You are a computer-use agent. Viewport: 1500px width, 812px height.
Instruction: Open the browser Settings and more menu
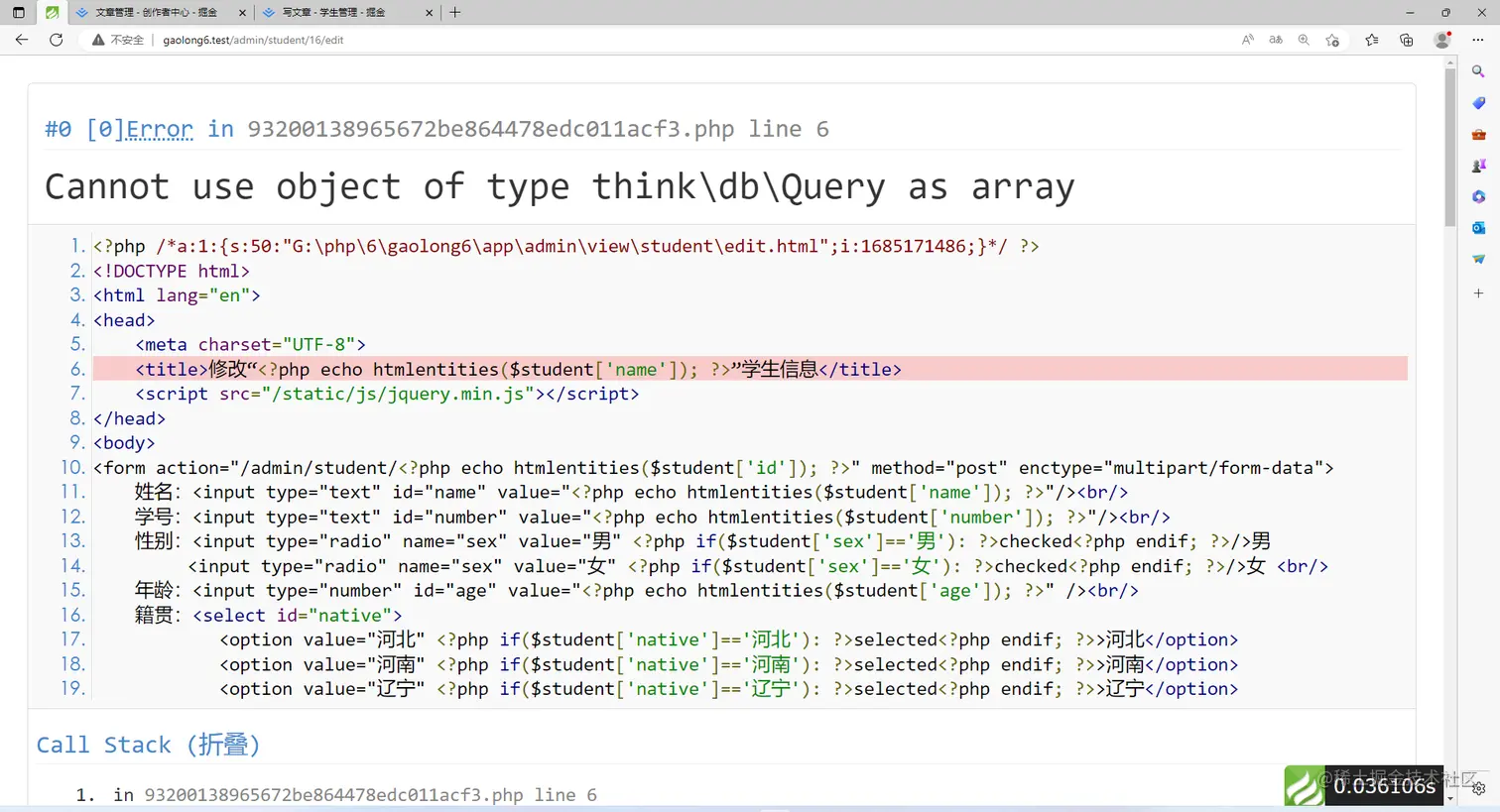(1478, 40)
